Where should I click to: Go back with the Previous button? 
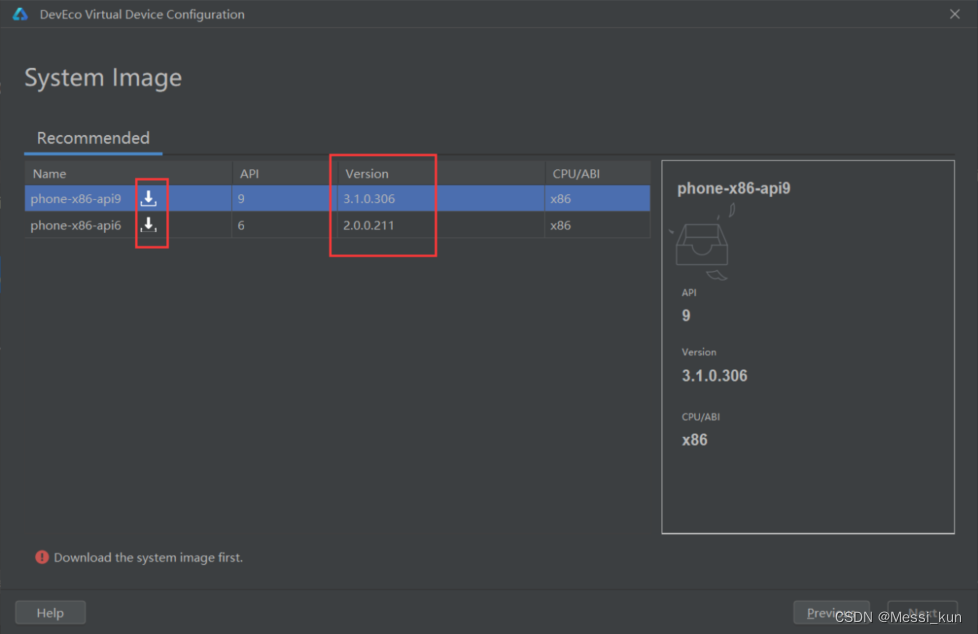click(x=831, y=613)
